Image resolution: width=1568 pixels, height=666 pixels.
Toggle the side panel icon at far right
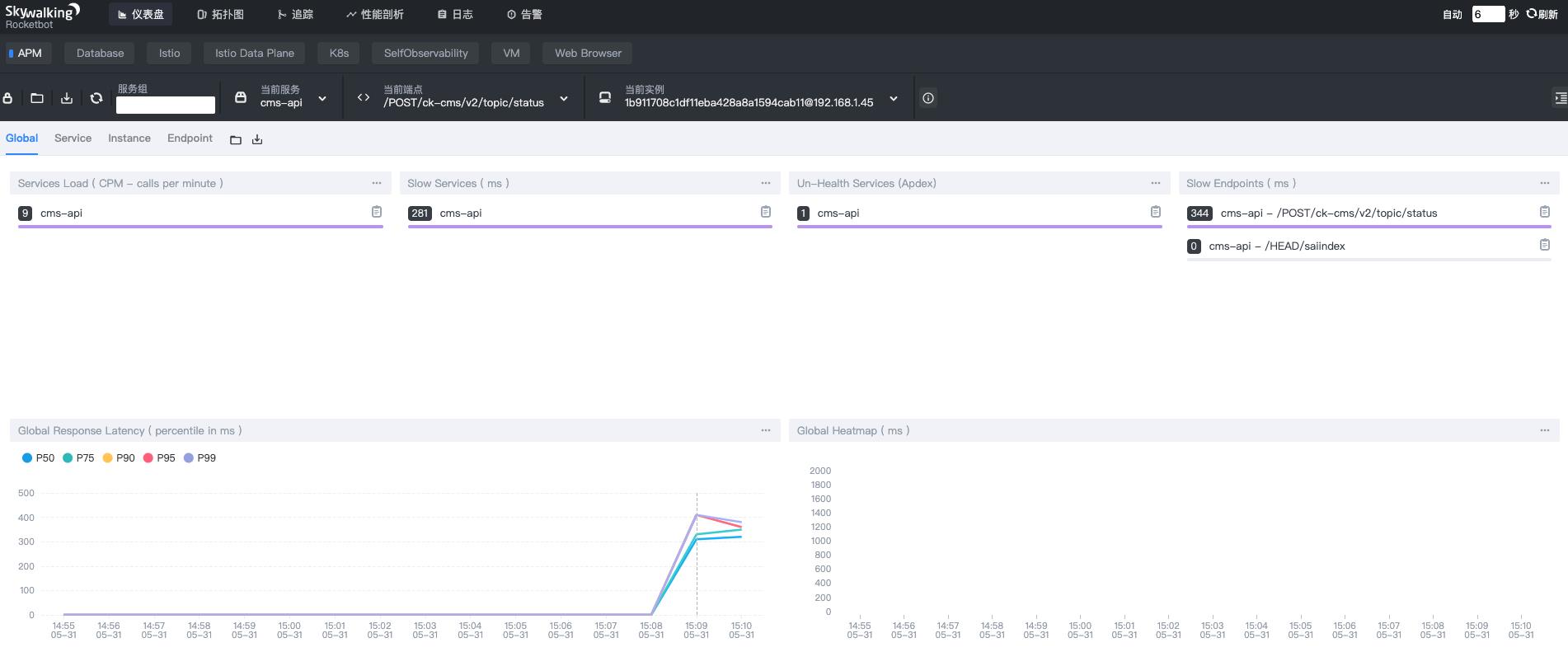point(1560,98)
